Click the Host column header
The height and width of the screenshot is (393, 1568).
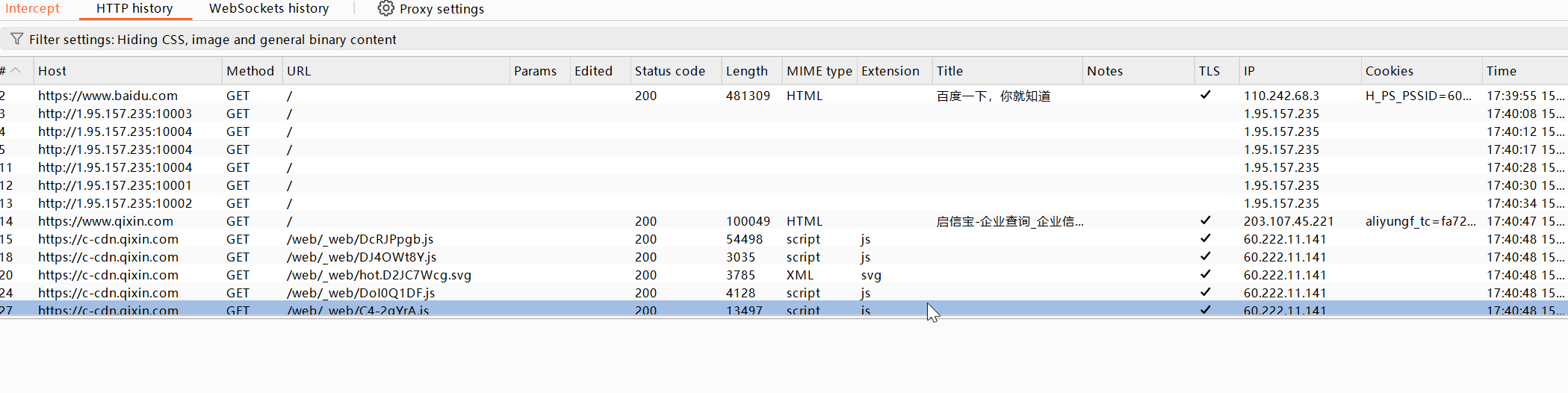point(52,71)
